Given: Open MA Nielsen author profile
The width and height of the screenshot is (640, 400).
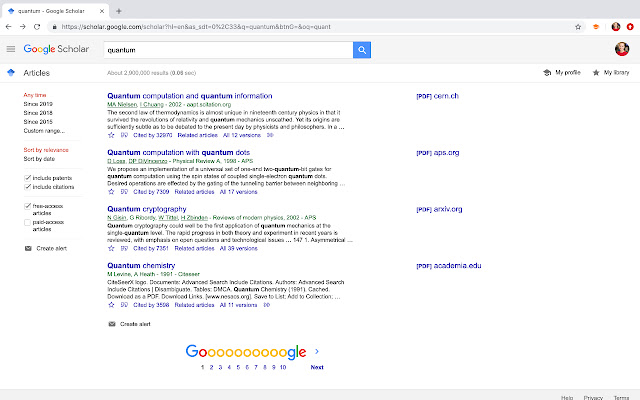Looking at the screenshot, I should pos(122,104).
